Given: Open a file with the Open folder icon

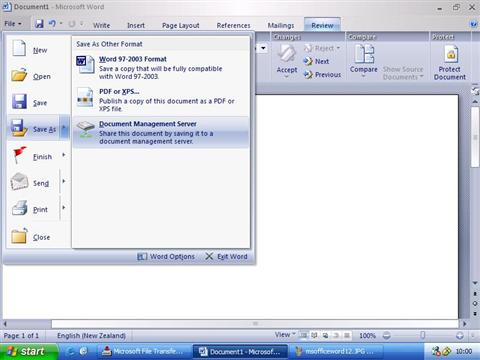Looking at the screenshot, I should point(19,75).
